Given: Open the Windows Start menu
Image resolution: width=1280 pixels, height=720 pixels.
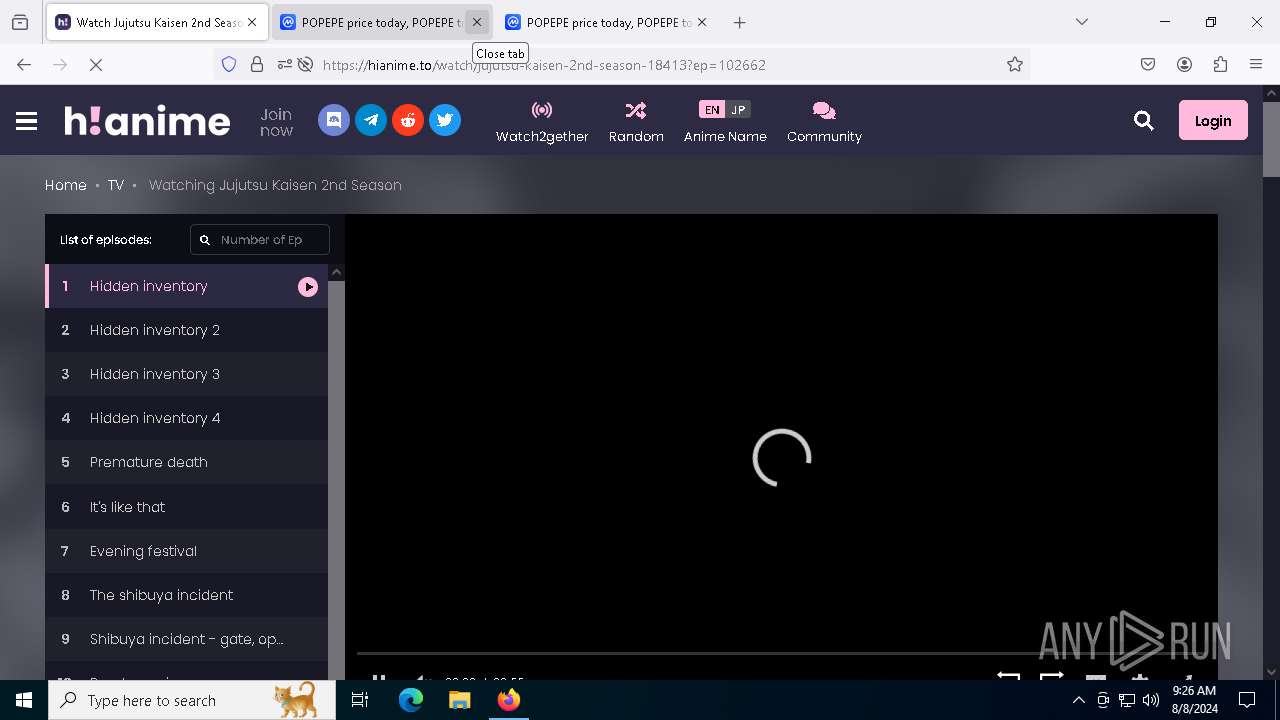Looking at the screenshot, I should (x=24, y=700).
